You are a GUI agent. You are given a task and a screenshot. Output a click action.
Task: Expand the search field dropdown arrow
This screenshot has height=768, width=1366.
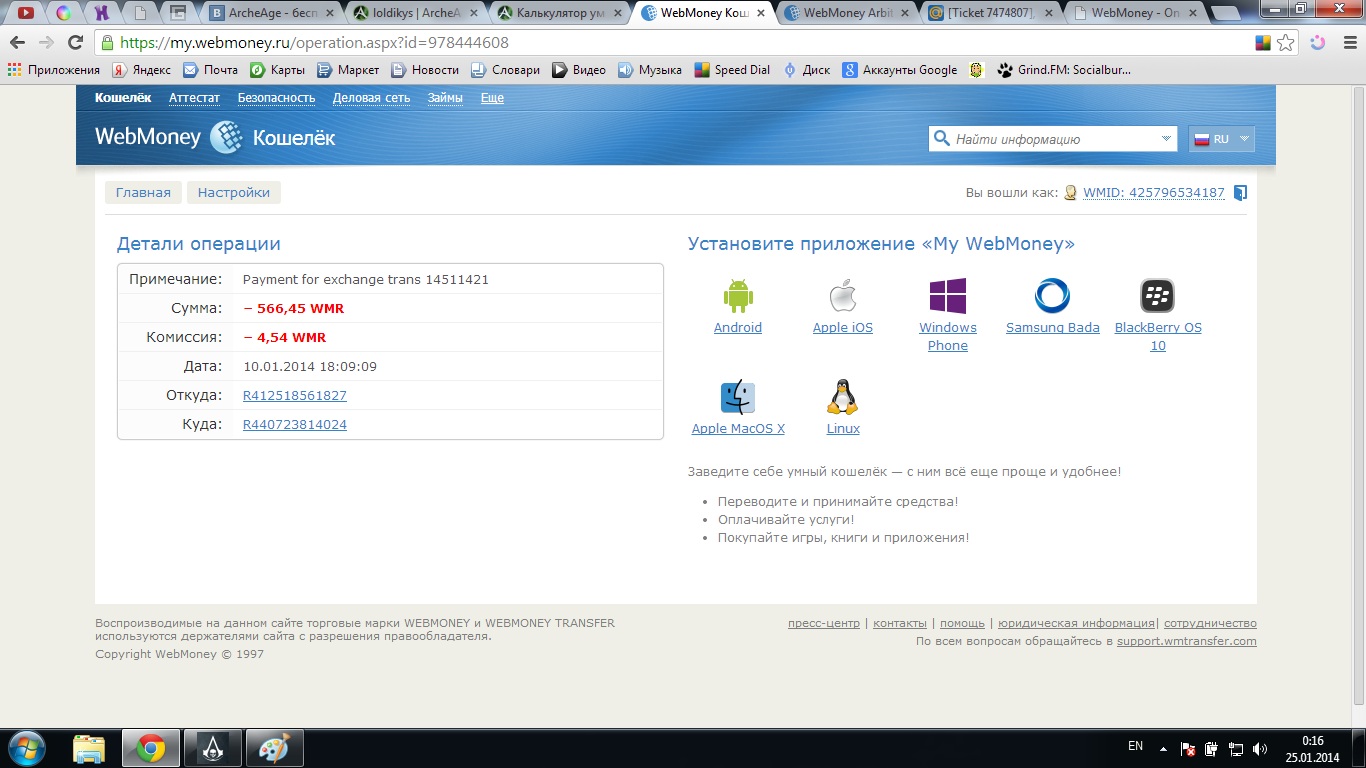pyautogui.click(x=1167, y=139)
